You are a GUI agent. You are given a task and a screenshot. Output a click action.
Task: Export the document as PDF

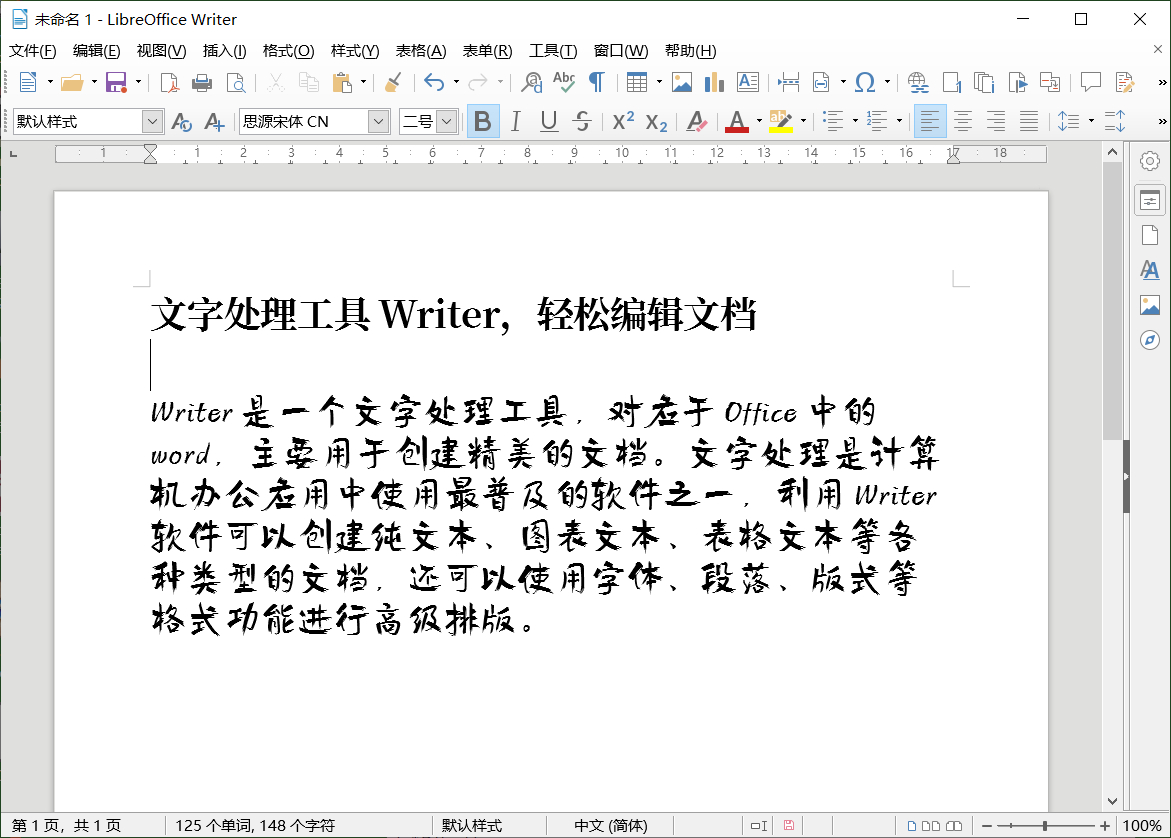170,82
